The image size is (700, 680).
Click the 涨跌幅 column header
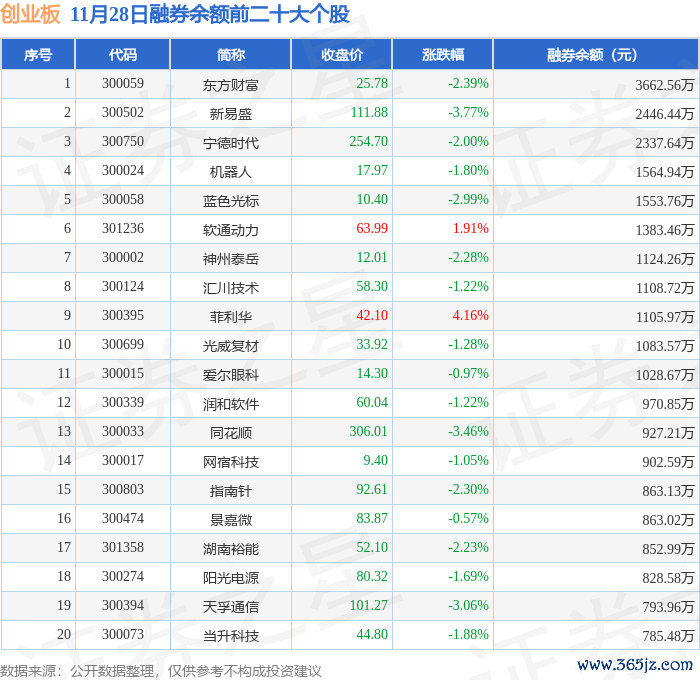[x=443, y=54]
